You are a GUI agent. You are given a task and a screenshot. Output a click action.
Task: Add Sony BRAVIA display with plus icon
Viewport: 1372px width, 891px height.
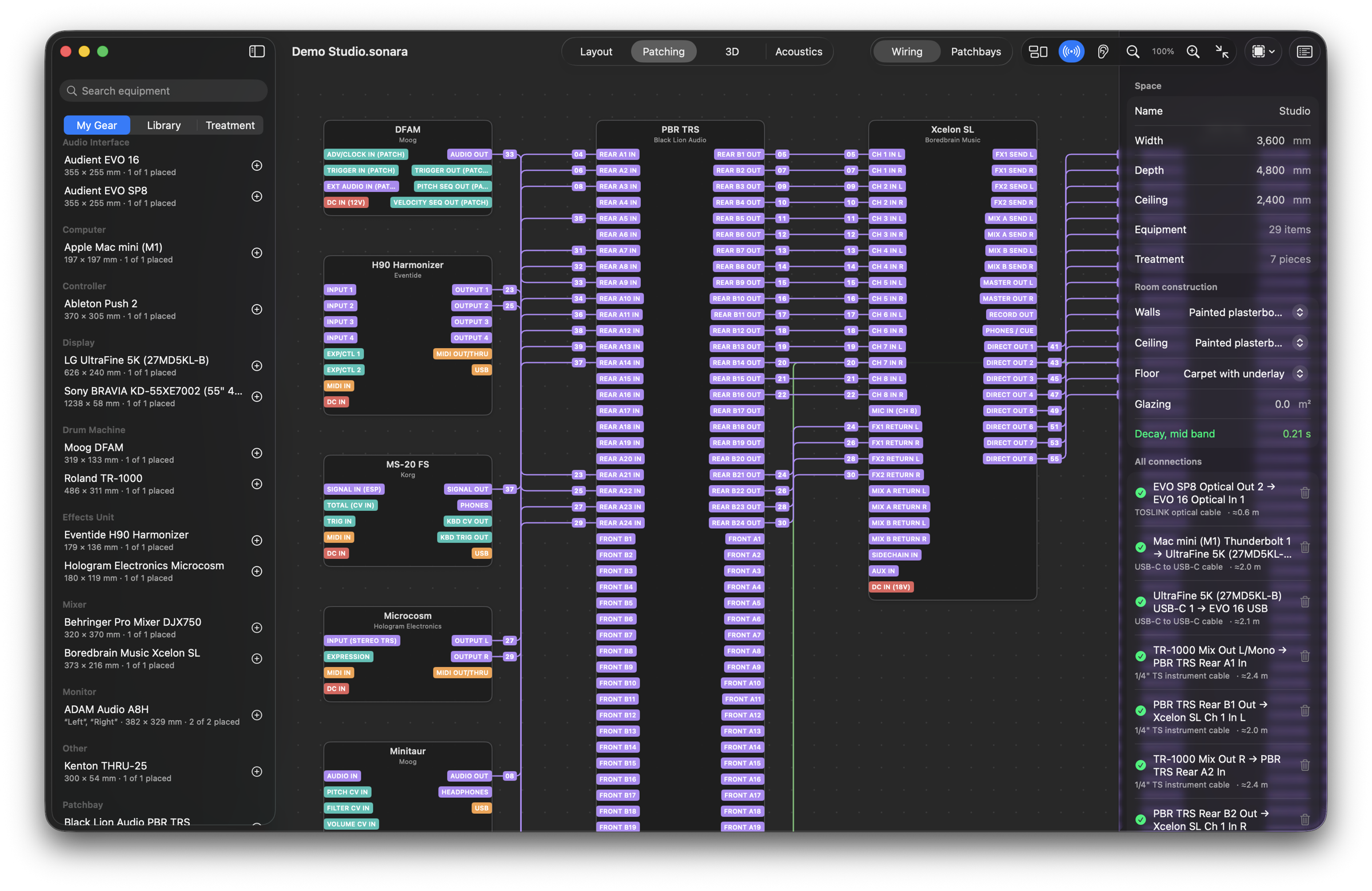point(257,397)
